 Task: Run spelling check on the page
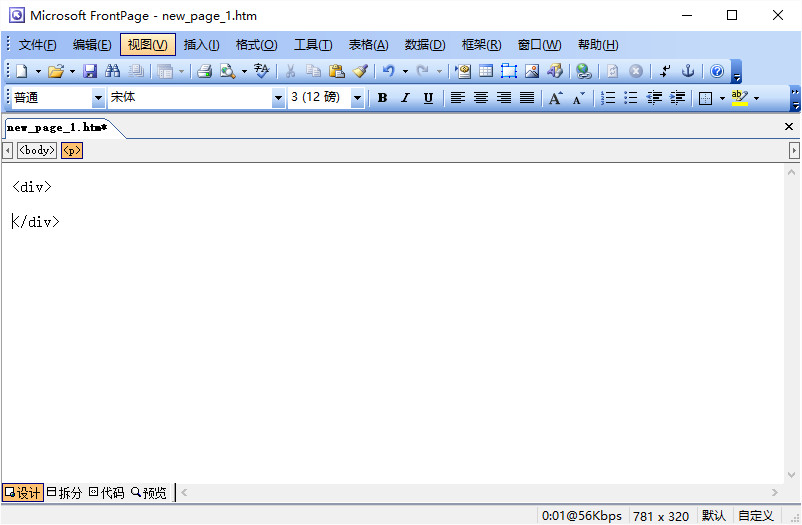pos(261,71)
